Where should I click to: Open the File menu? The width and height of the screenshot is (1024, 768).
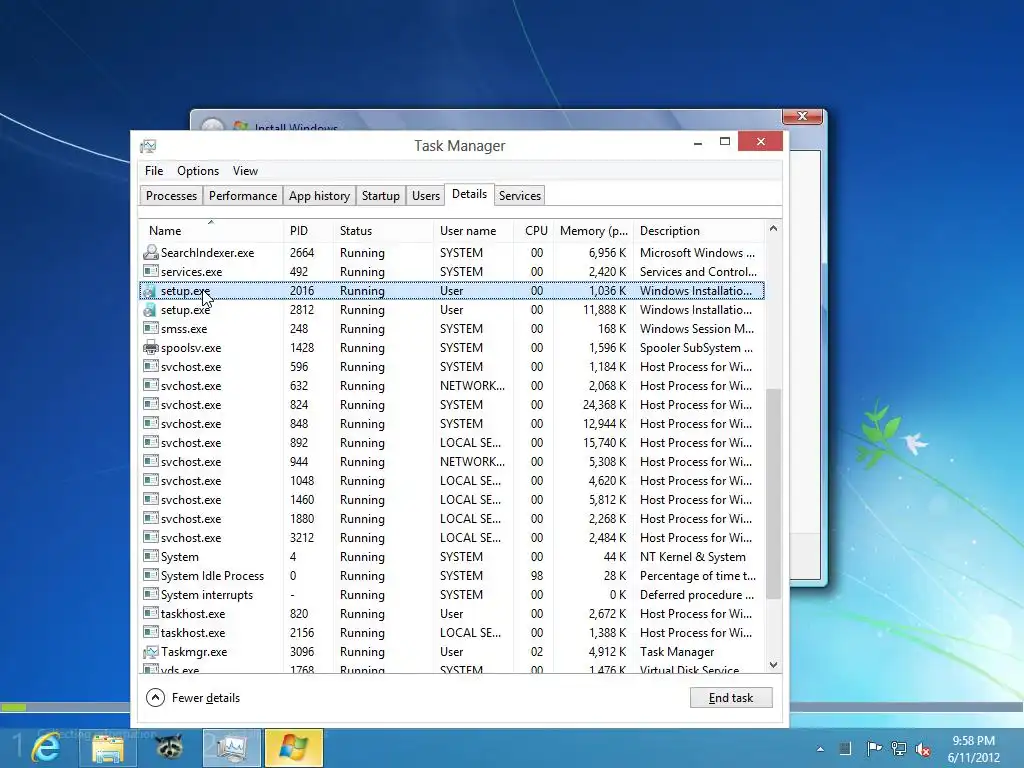coord(154,170)
